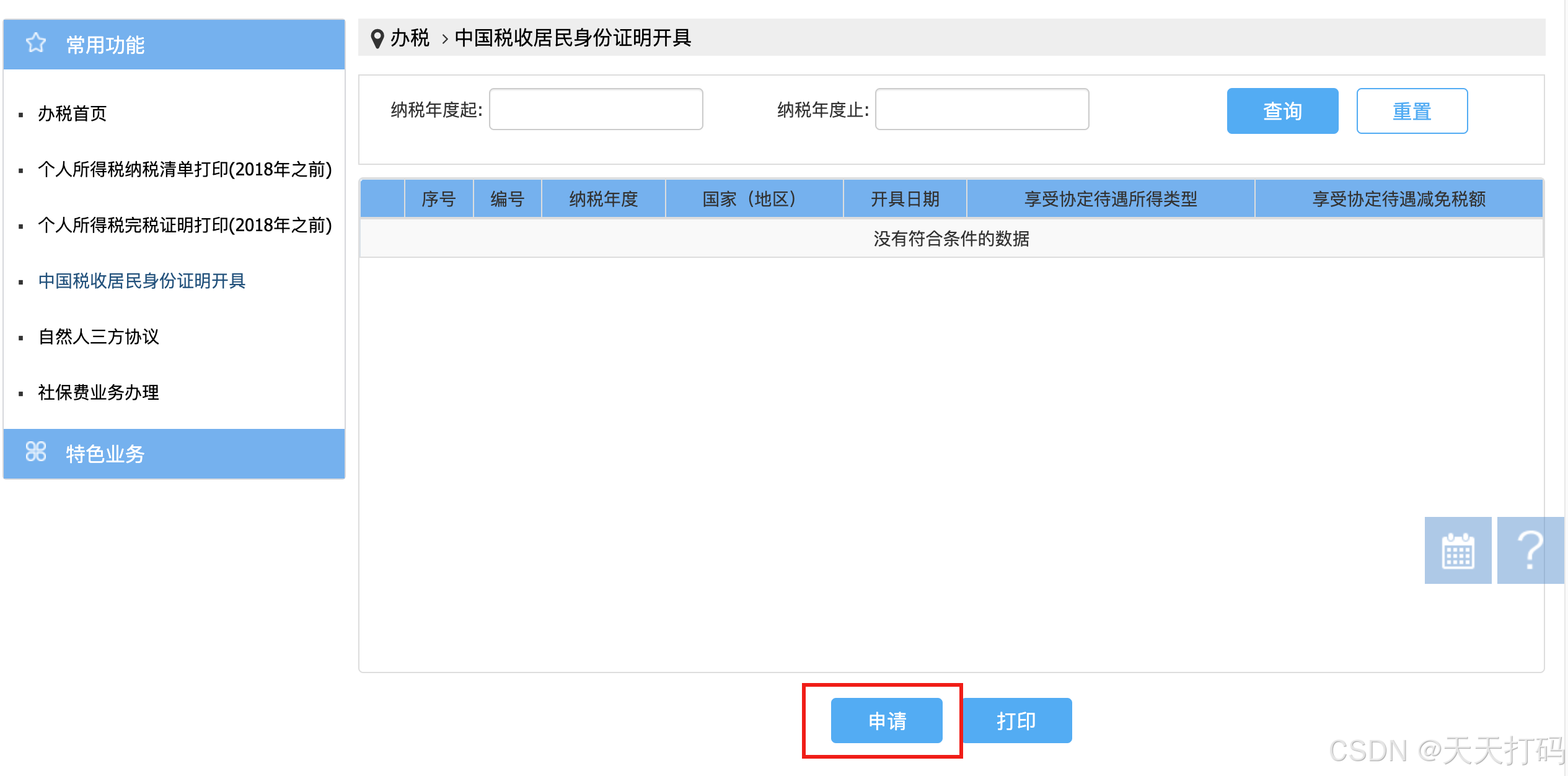The image size is (1568, 776).
Task: Click the star icon beside 常用功能
Action: 36,43
